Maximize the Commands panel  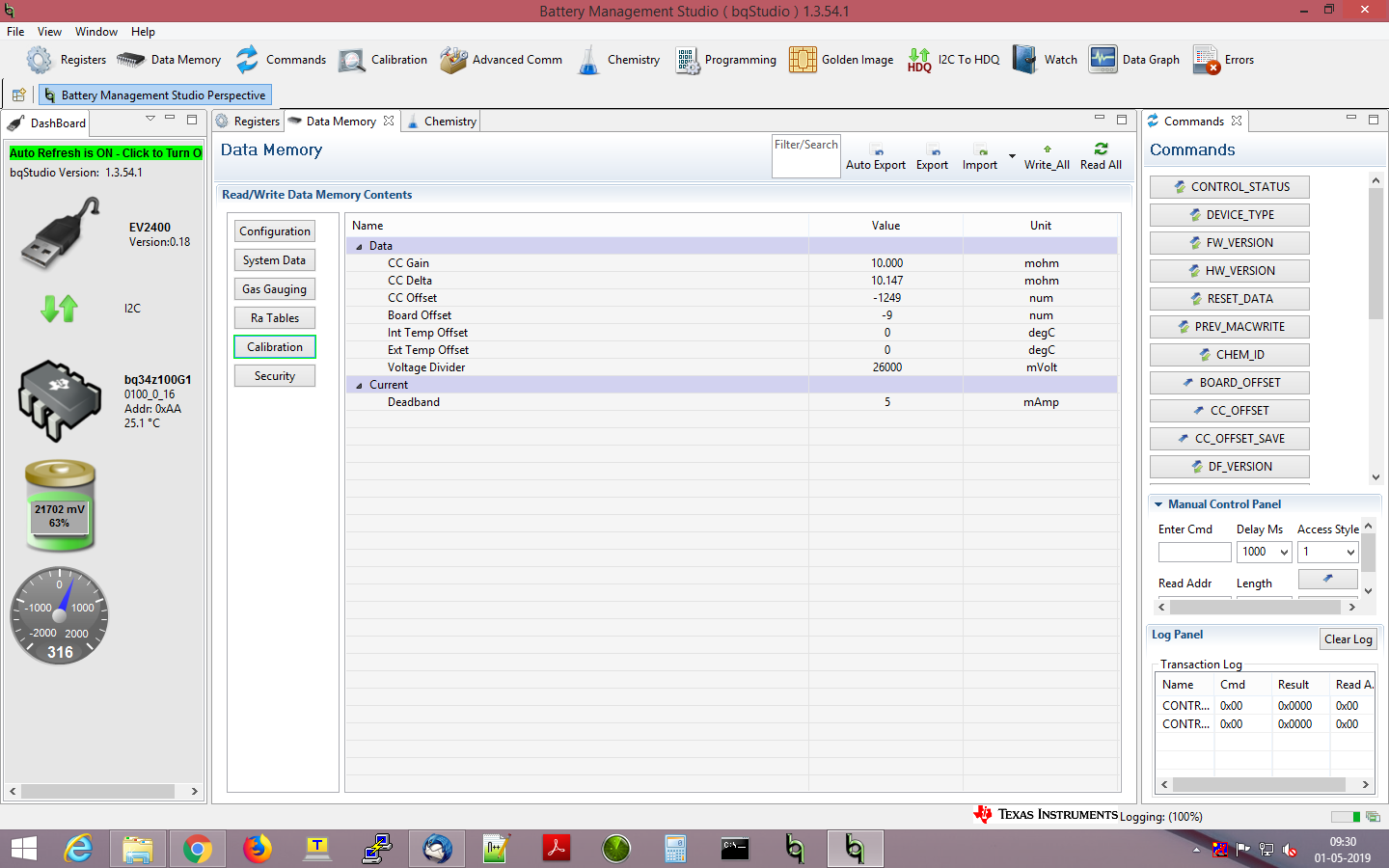(1374, 120)
